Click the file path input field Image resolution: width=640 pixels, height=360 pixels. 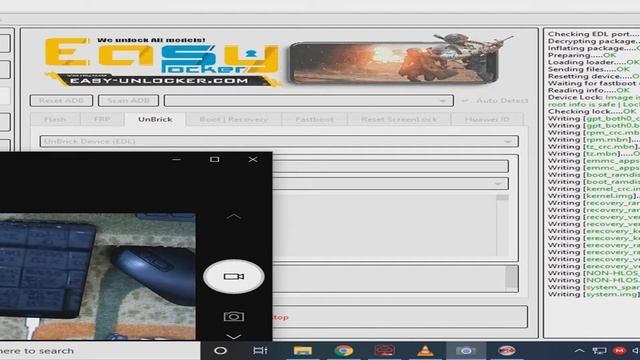390,166
